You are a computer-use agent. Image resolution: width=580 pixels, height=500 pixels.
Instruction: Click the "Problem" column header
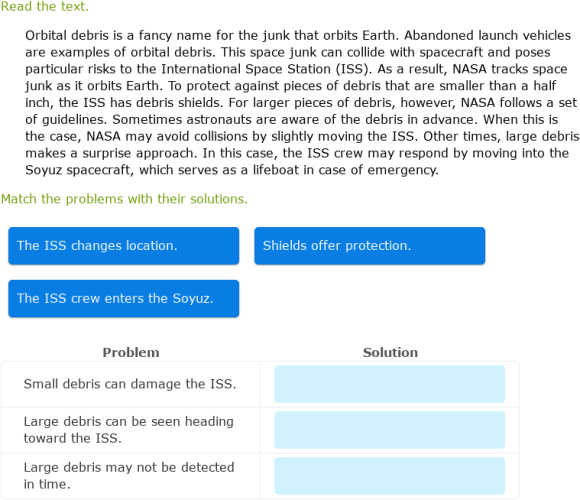click(x=131, y=352)
